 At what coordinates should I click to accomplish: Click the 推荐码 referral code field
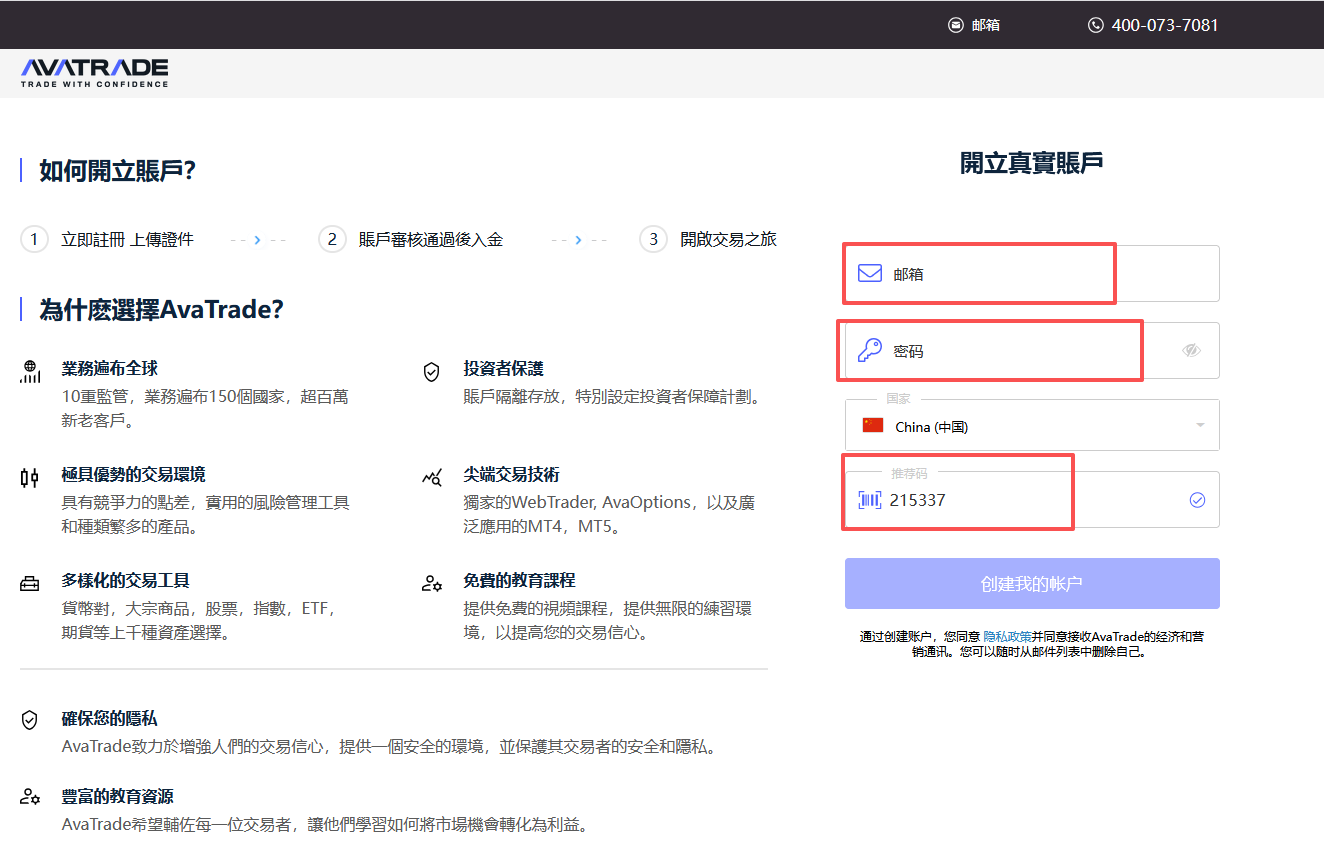pos(1032,499)
